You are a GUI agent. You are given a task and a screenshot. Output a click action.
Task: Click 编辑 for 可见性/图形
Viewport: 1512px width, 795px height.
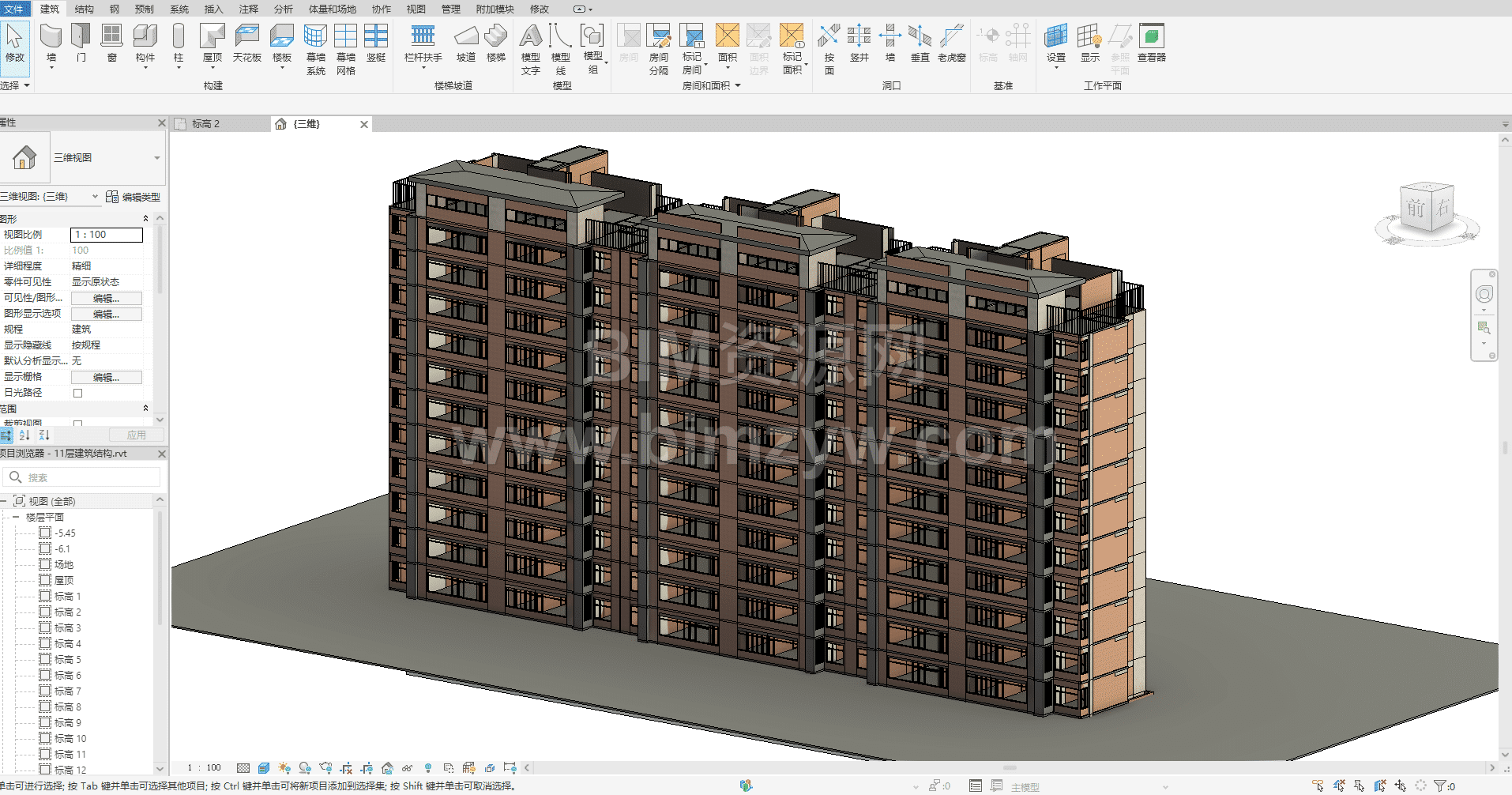[x=107, y=298]
